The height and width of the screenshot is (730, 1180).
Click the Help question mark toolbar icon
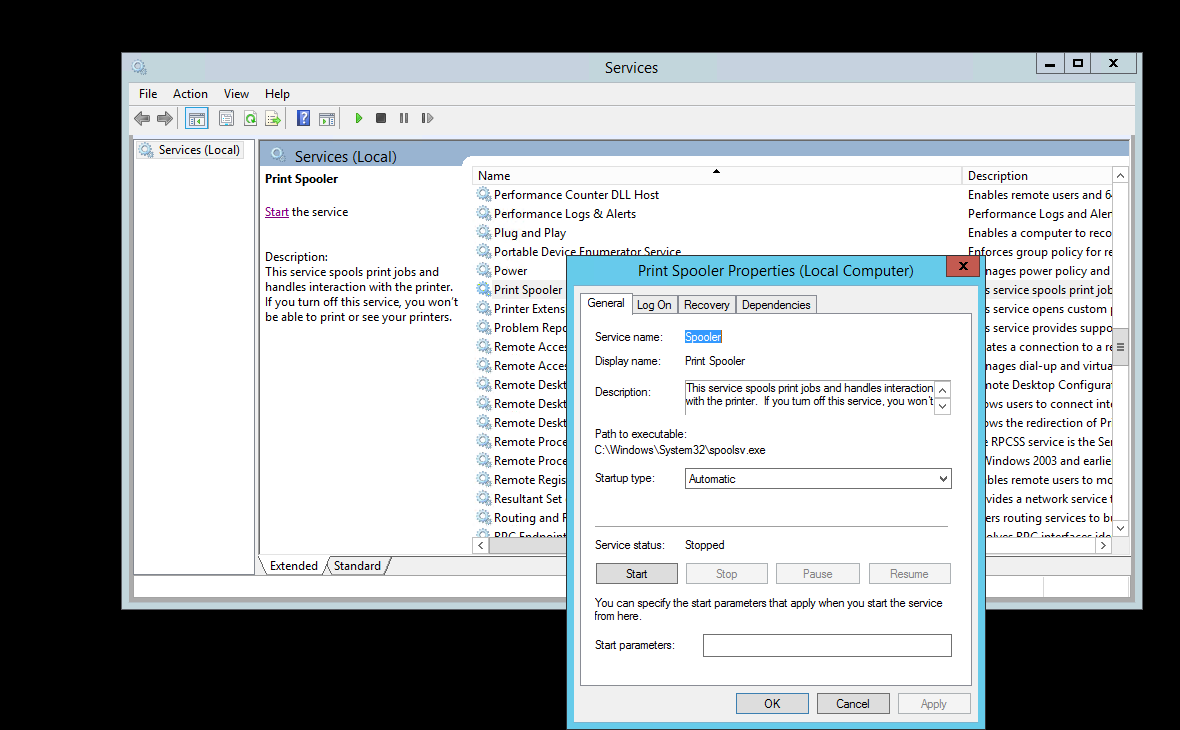click(303, 118)
